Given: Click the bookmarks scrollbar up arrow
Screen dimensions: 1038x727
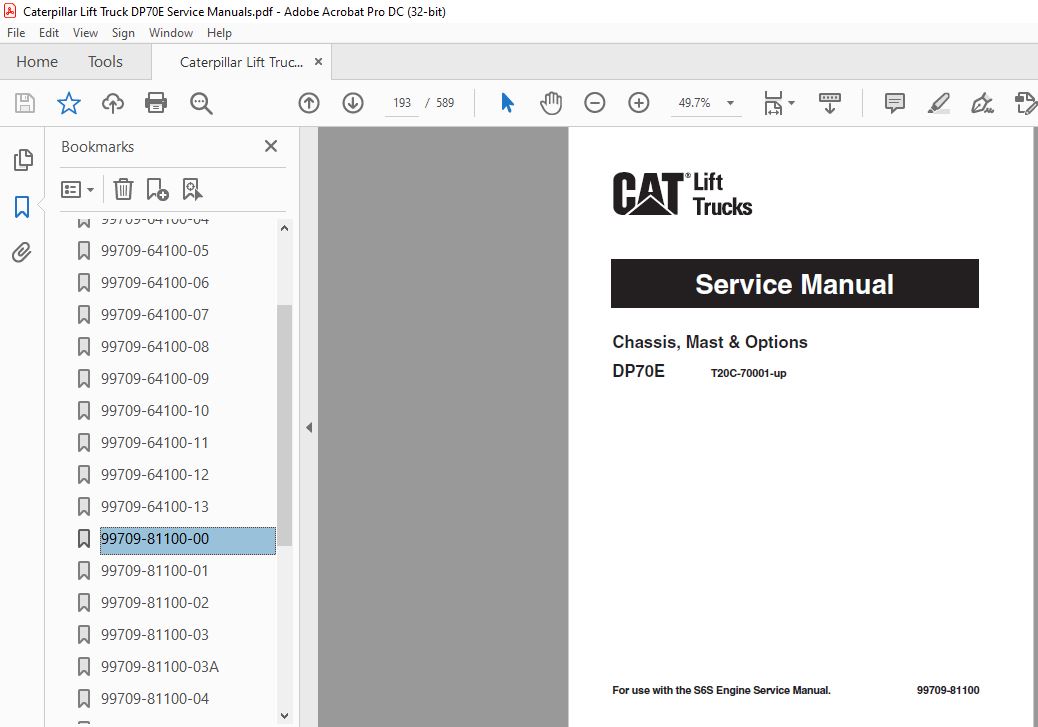Looking at the screenshot, I should 284,228.
